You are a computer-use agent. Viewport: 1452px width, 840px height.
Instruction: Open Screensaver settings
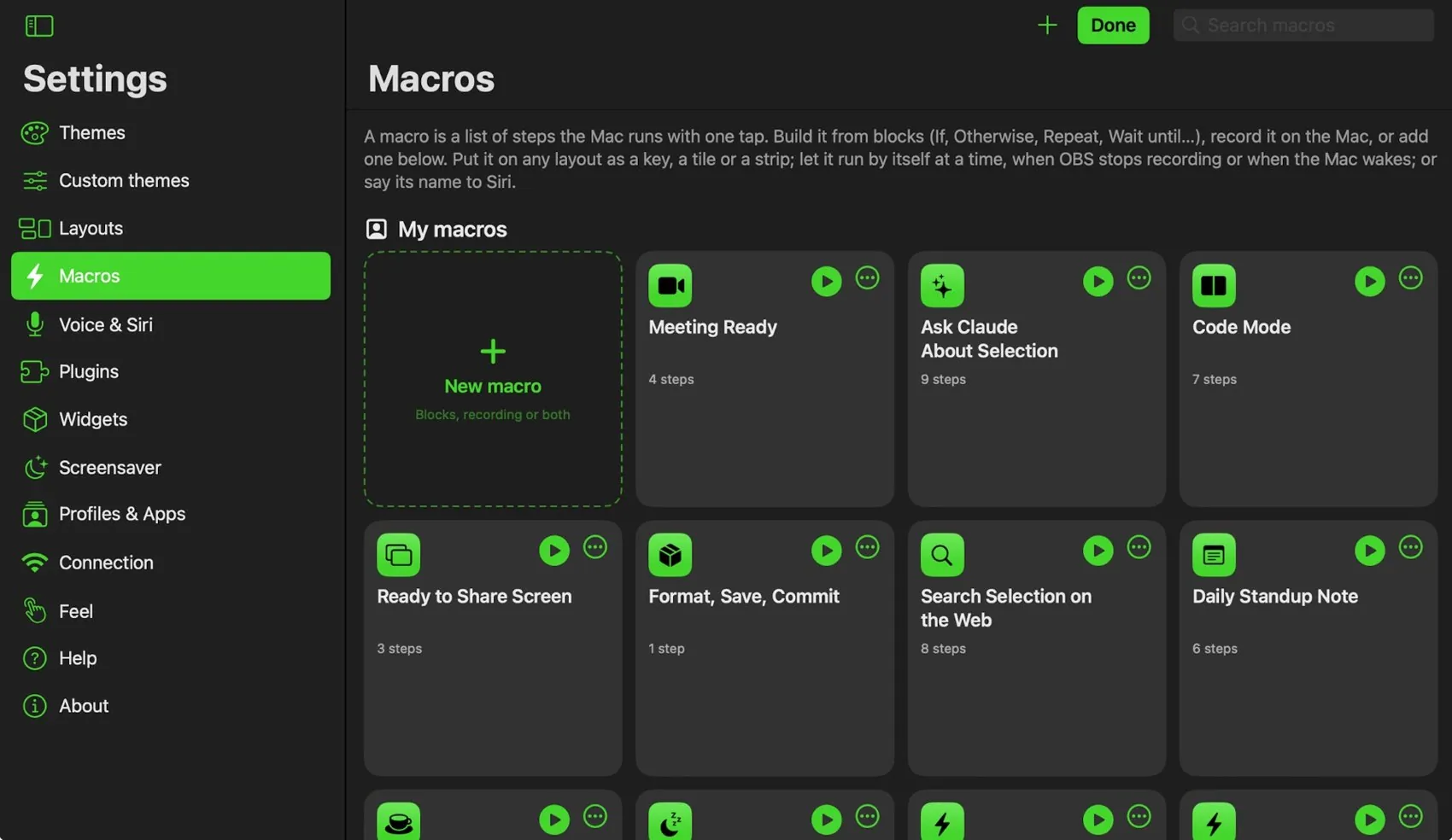[171, 467]
